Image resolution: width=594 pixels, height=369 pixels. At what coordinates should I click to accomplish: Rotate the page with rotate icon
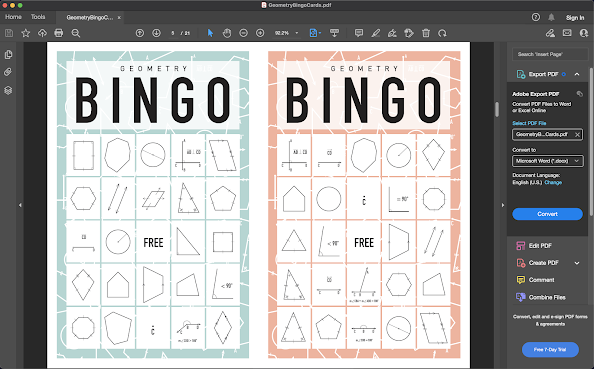tap(442, 33)
